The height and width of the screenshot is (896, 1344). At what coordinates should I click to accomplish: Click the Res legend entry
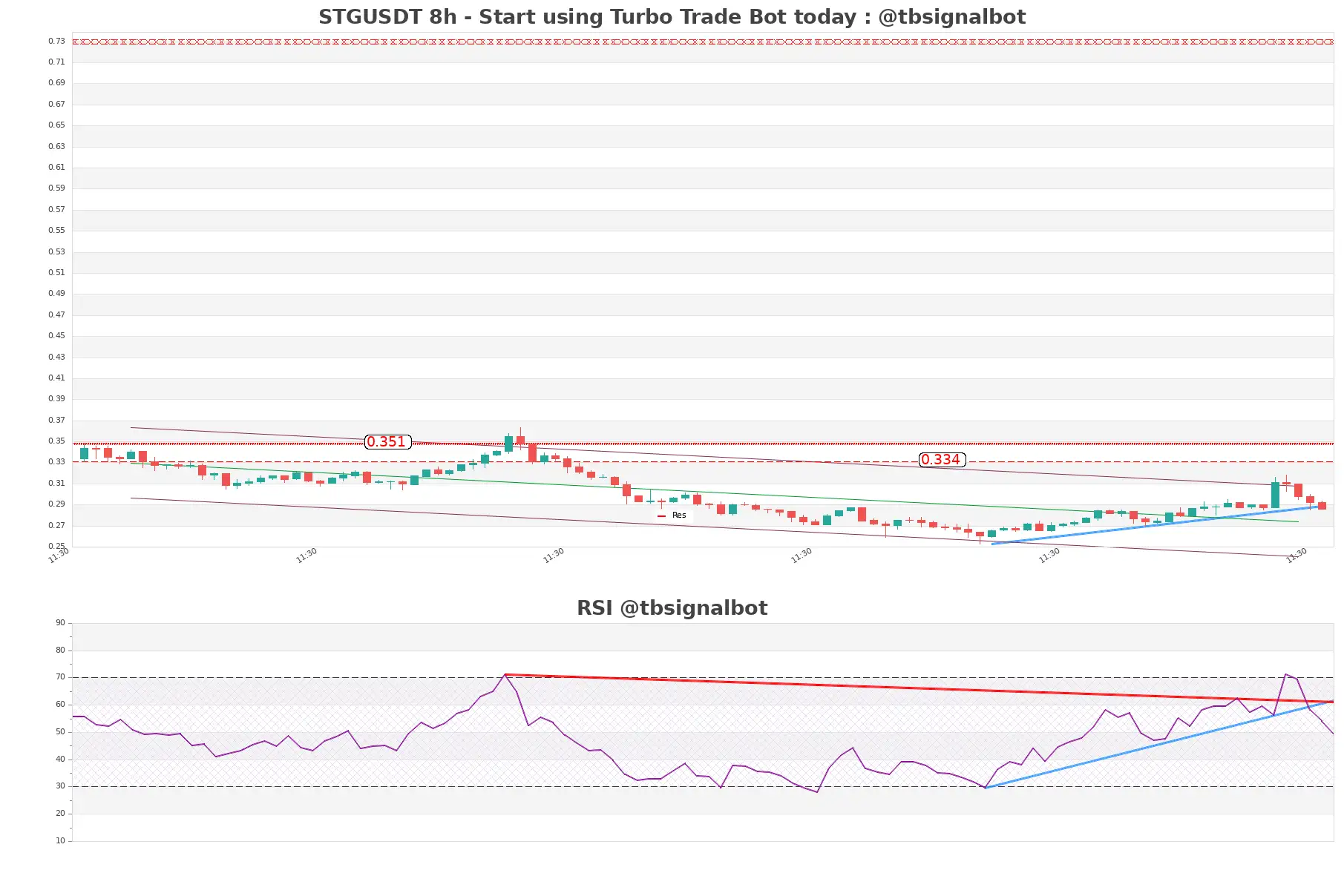pos(672,515)
